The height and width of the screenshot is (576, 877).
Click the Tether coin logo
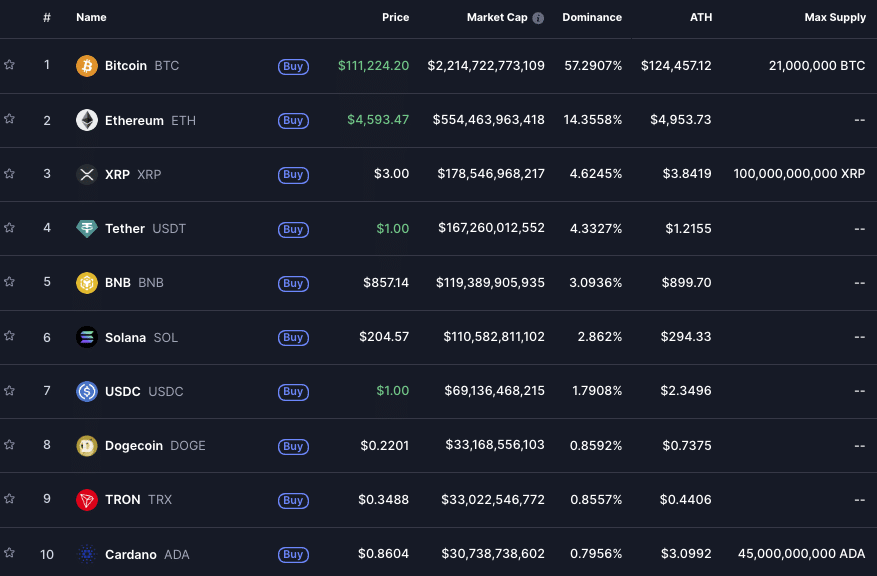(x=87, y=229)
